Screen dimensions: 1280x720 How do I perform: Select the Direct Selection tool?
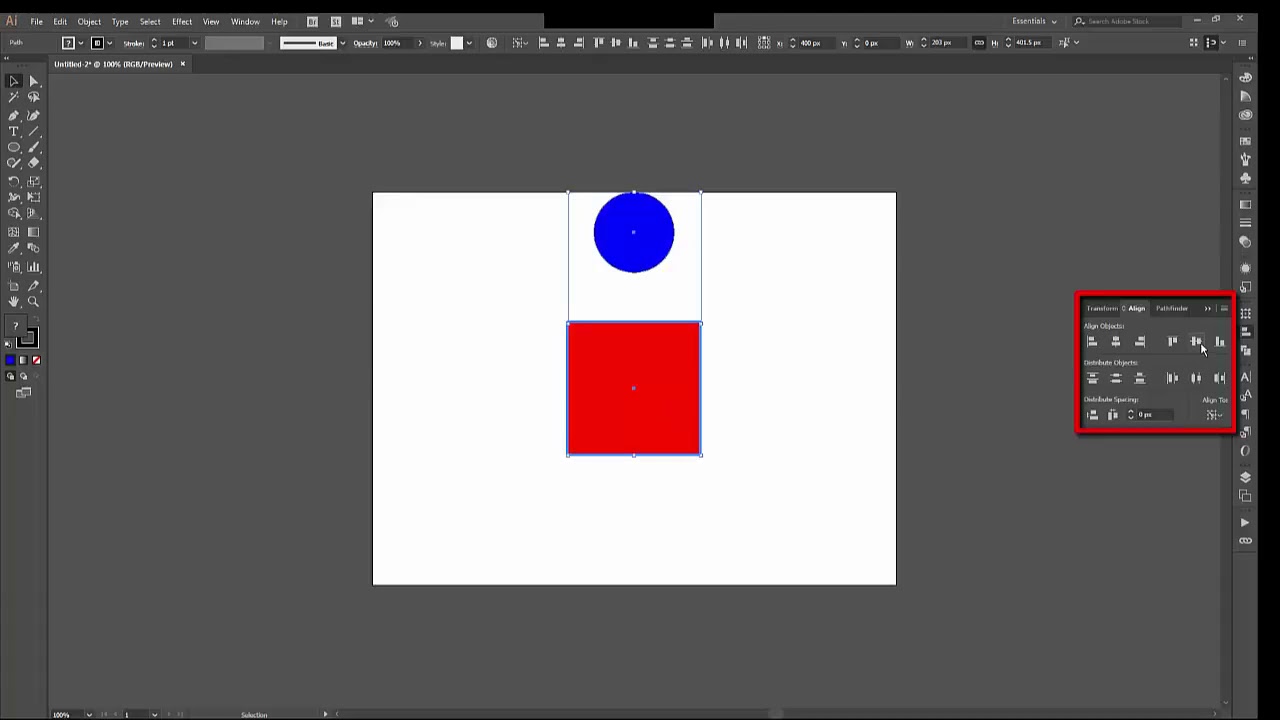(x=33, y=81)
